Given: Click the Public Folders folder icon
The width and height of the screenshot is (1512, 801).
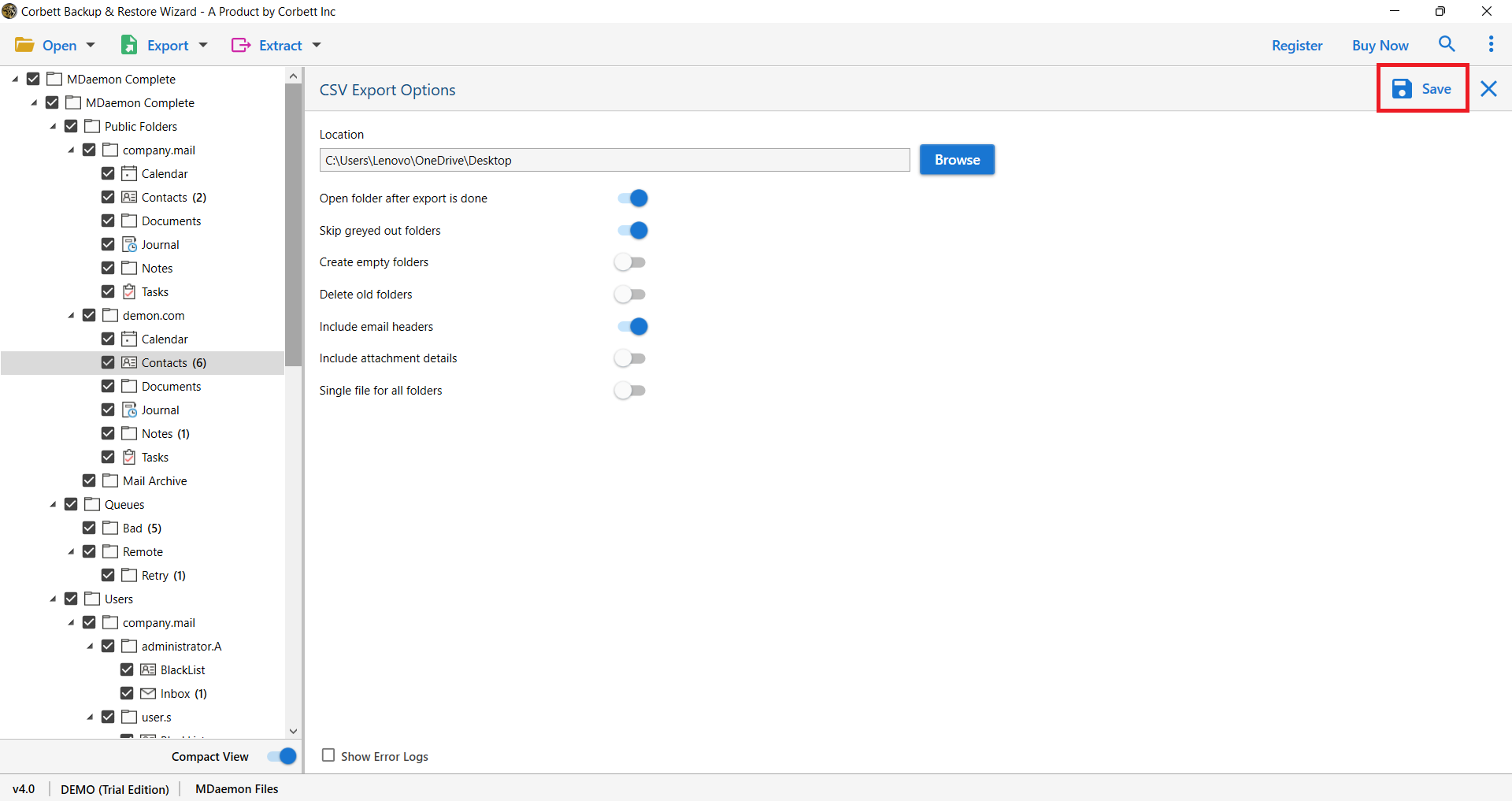Looking at the screenshot, I should pos(92,126).
